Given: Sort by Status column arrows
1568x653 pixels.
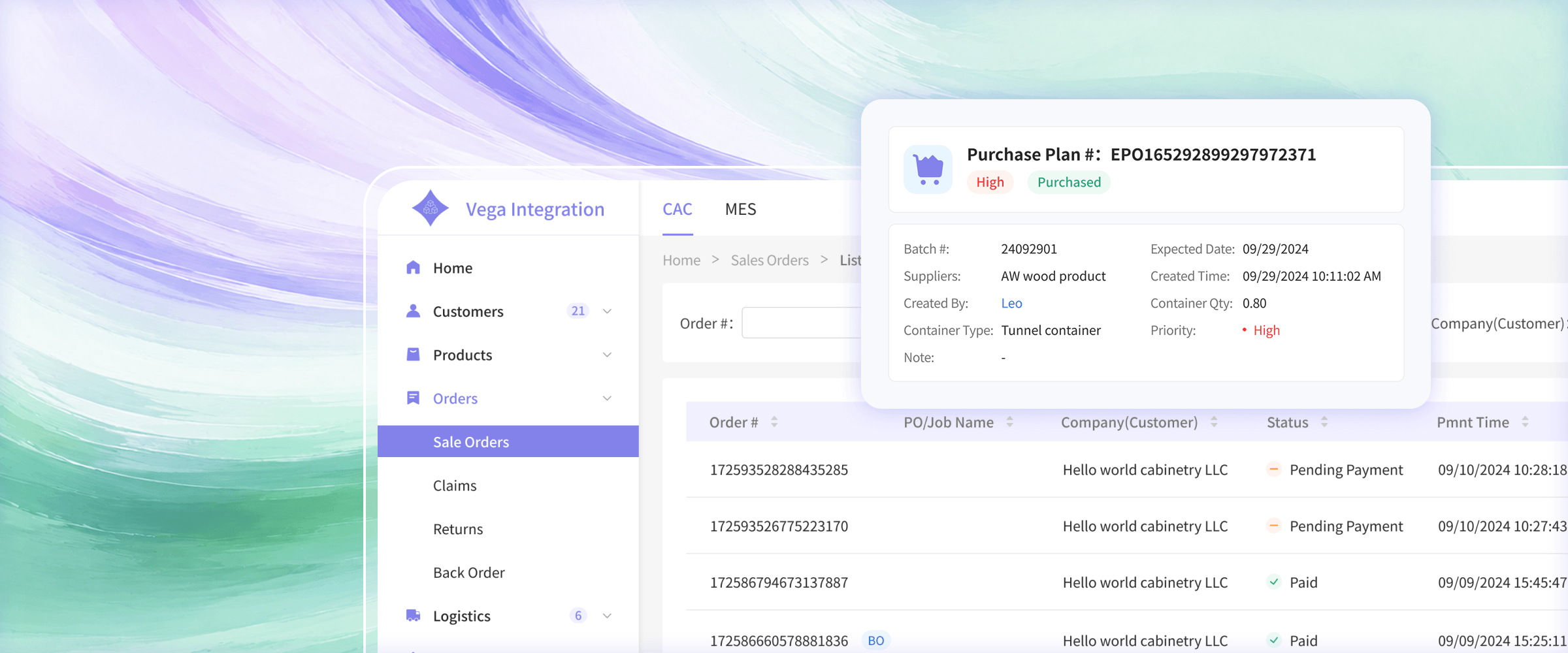Looking at the screenshot, I should coord(1324,422).
